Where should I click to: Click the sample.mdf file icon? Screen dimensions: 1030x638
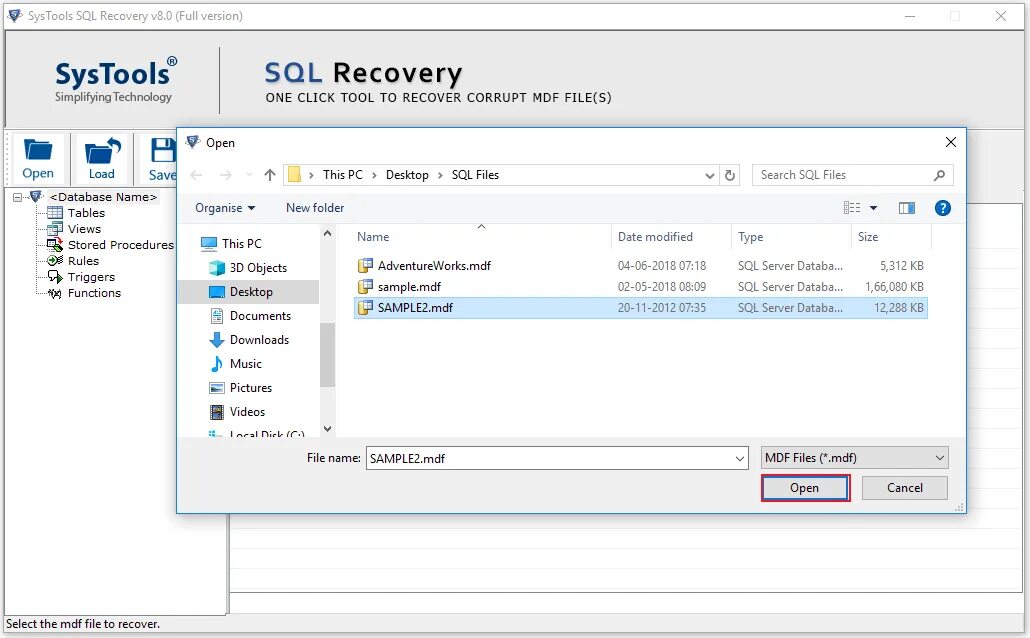pyautogui.click(x=365, y=286)
